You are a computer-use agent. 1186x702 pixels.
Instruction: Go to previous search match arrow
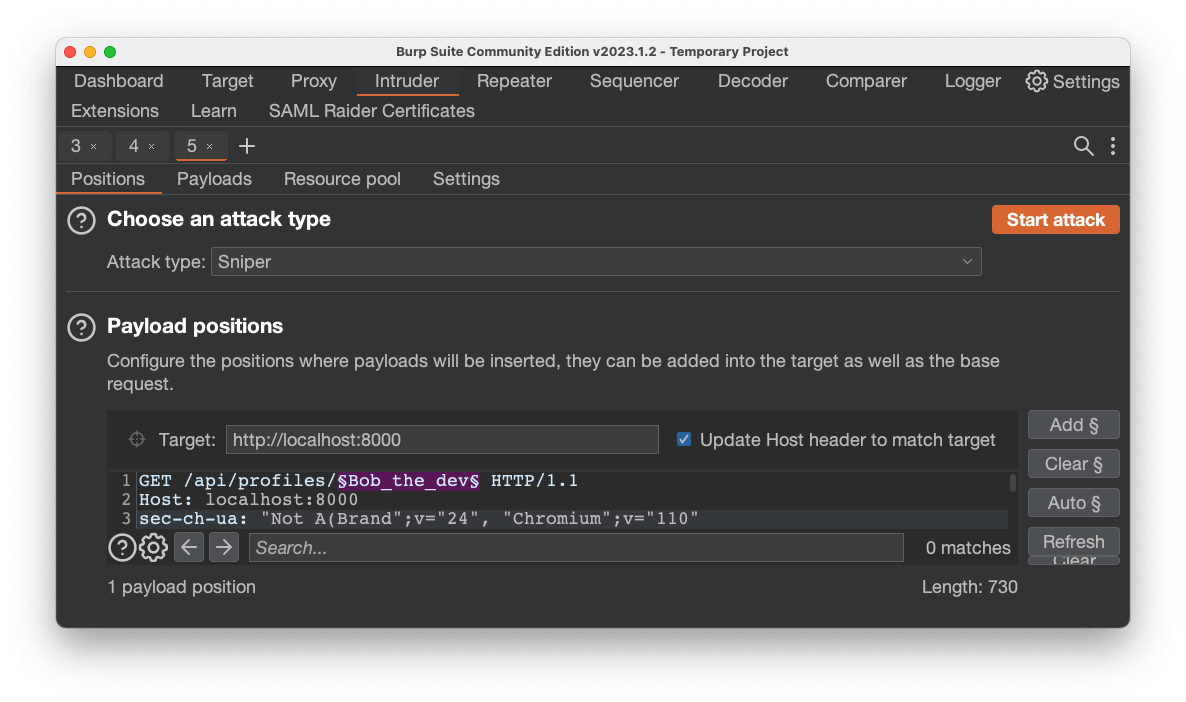click(189, 547)
